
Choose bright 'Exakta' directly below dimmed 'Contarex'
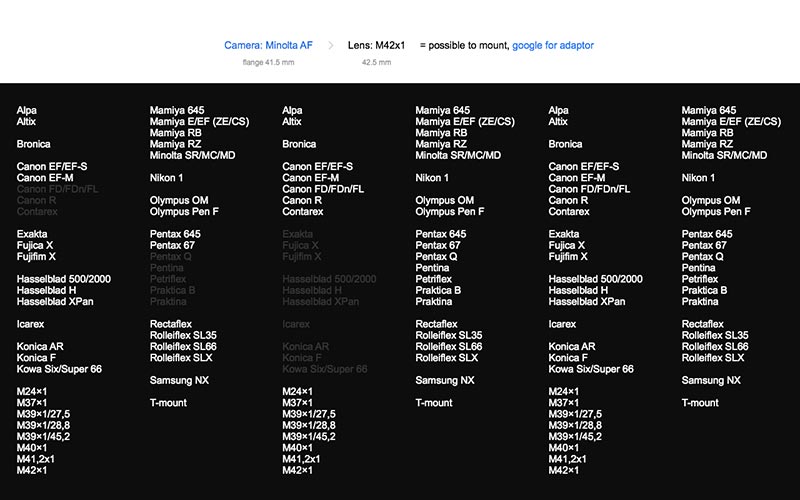tap(32, 234)
